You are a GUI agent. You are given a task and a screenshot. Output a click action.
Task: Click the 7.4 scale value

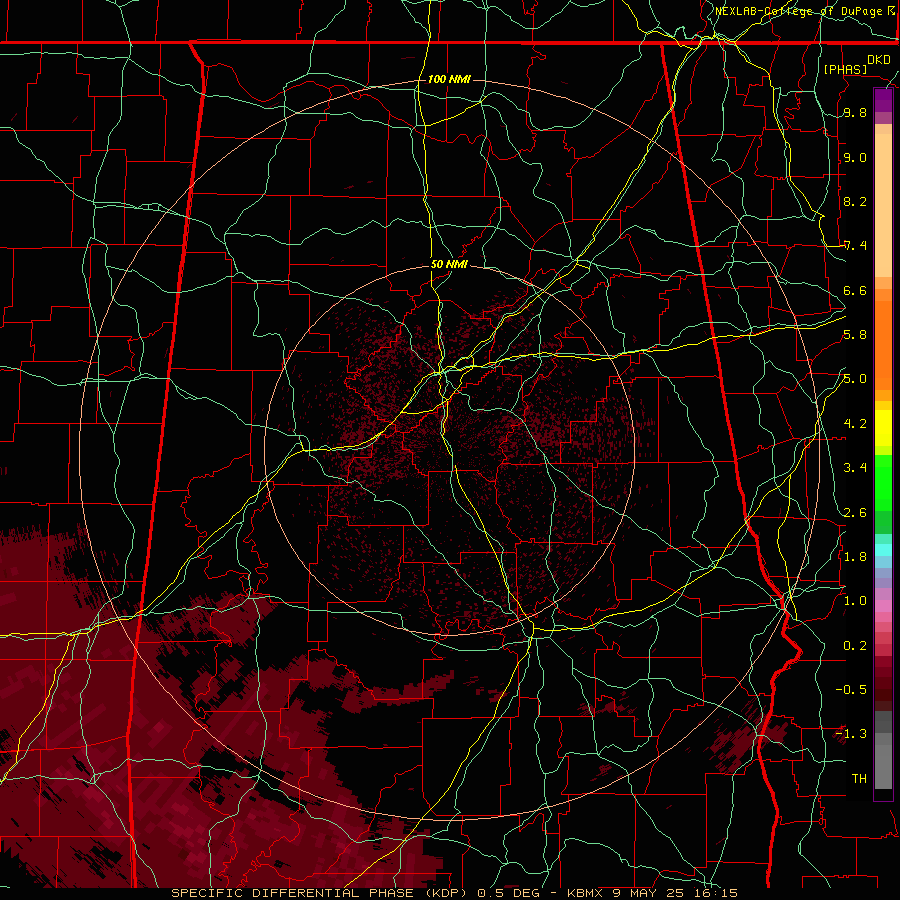click(x=855, y=246)
